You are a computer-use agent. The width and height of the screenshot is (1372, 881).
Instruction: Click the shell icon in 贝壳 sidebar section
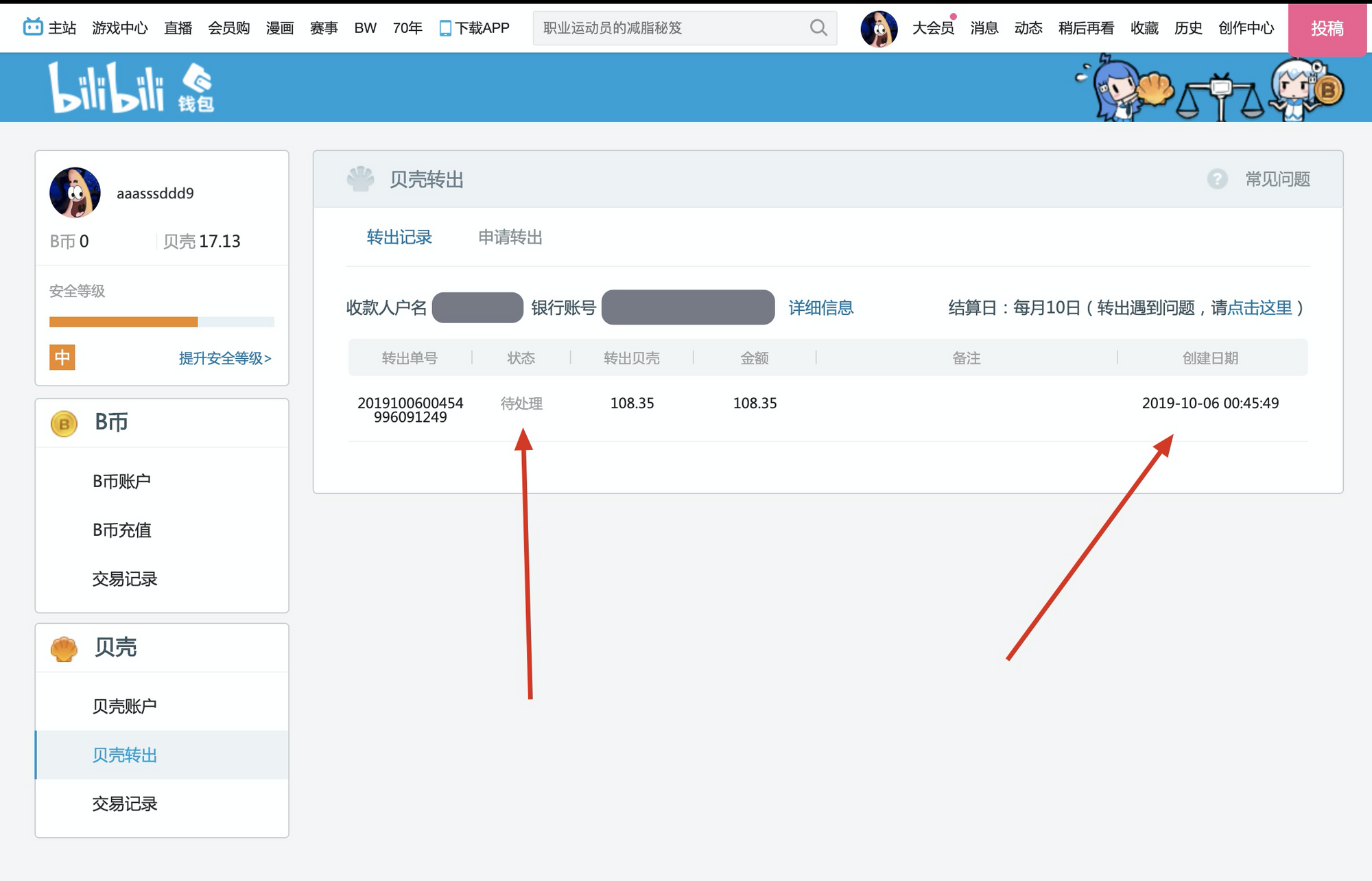pyautogui.click(x=63, y=647)
